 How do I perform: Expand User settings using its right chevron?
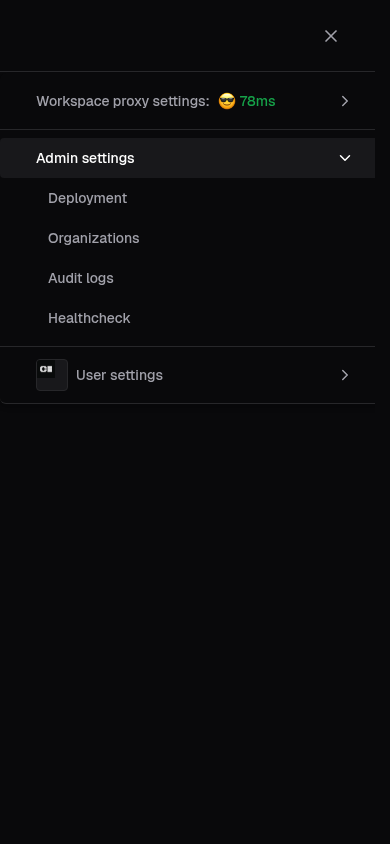345,375
